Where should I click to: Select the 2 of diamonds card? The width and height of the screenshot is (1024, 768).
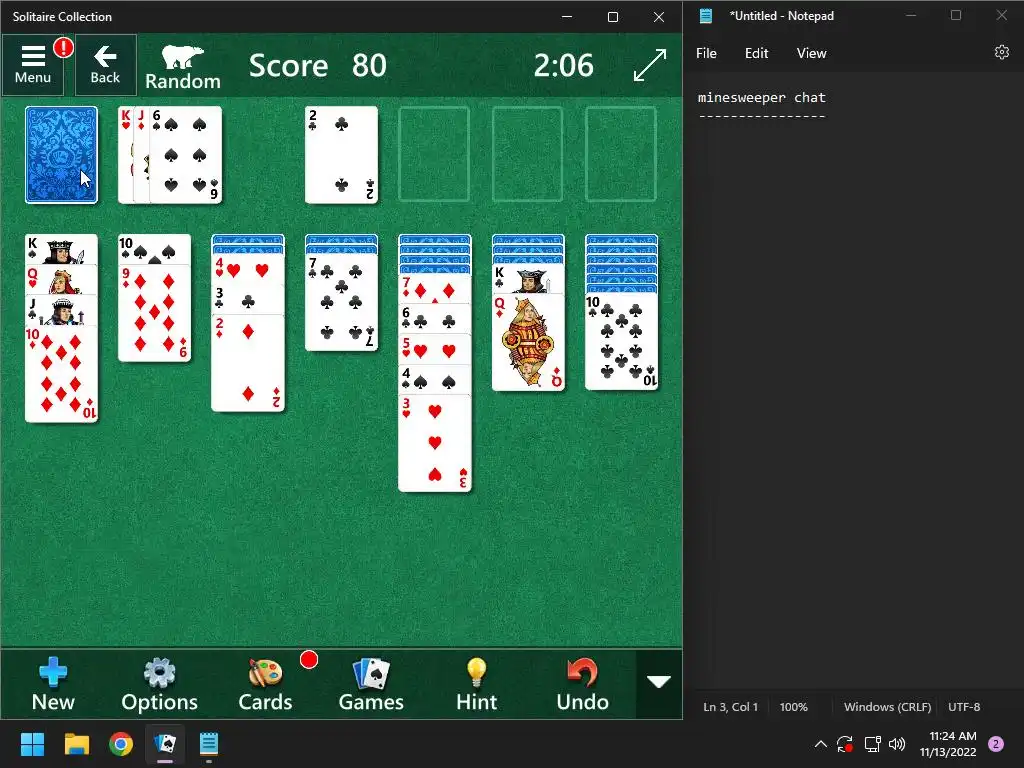pos(248,364)
